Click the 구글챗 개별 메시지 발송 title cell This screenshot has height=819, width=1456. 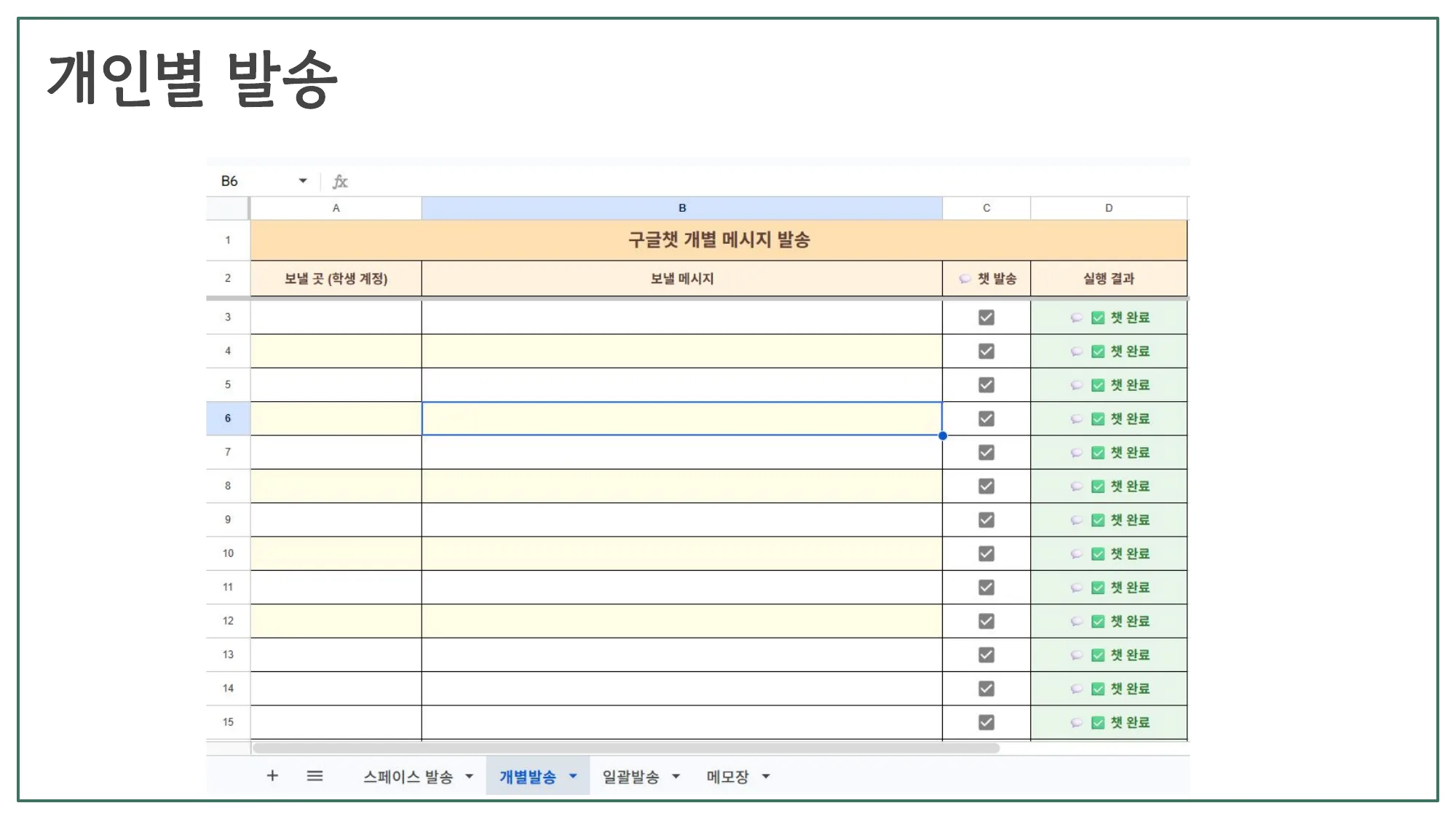point(719,240)
